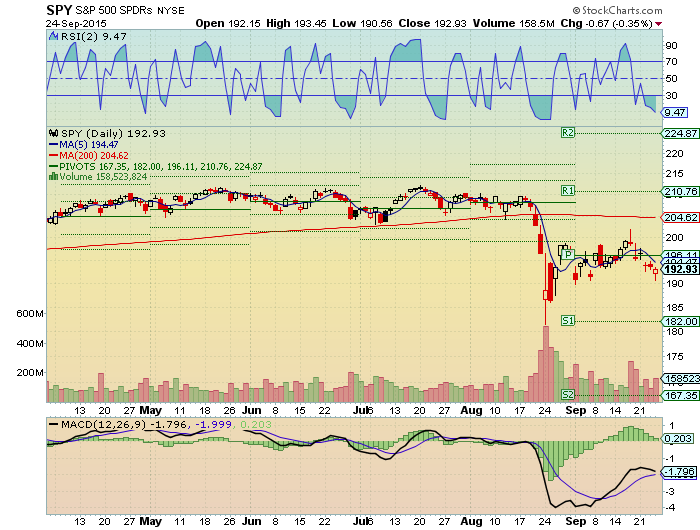Screen dimensions: 700x530
Task: Click the 204.62 moving average price tag
Action: [x=681, y=217]
